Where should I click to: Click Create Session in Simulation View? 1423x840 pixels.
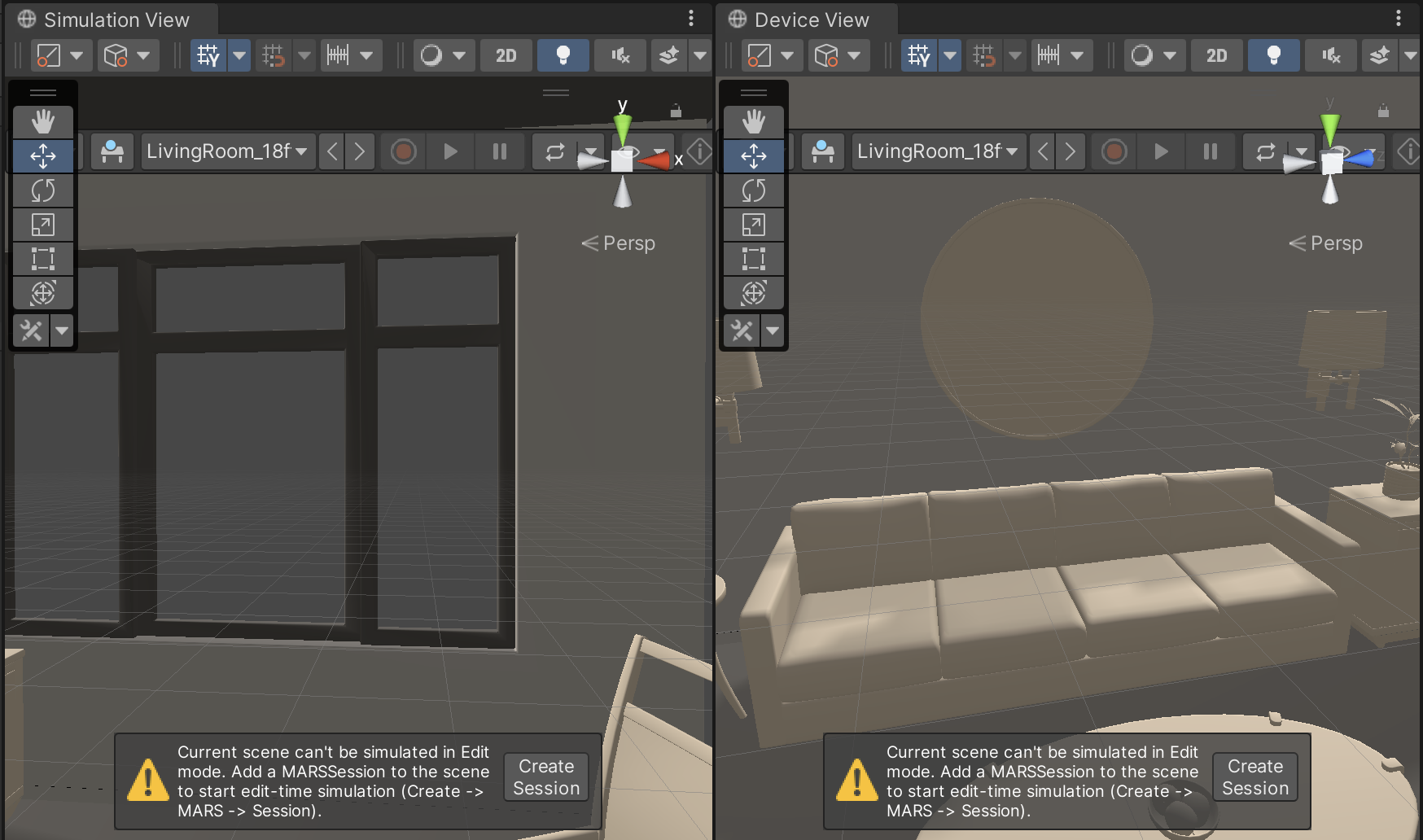(x=546, y=777)
